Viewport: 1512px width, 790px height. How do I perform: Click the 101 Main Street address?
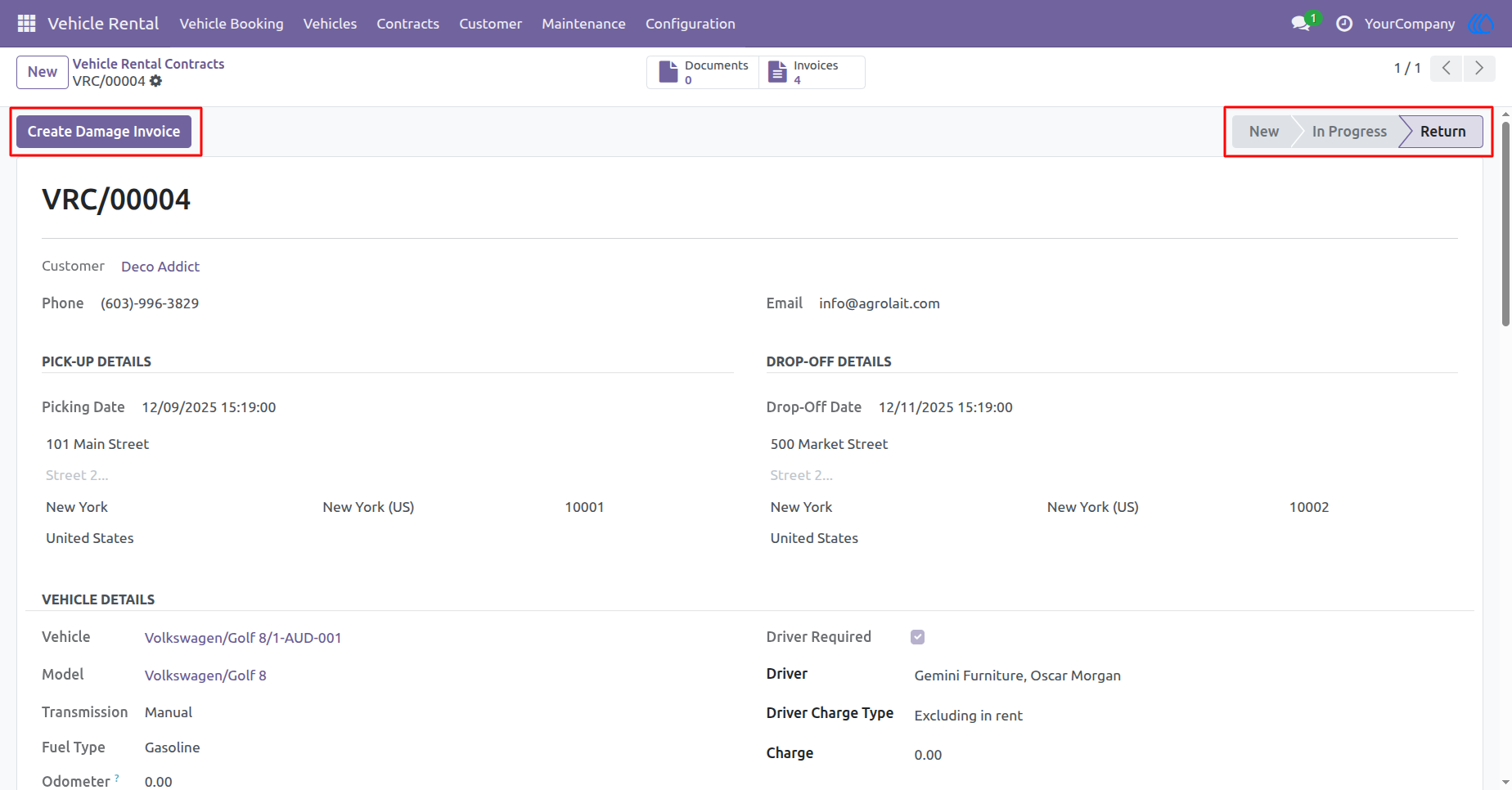click(x=97, y=444)
